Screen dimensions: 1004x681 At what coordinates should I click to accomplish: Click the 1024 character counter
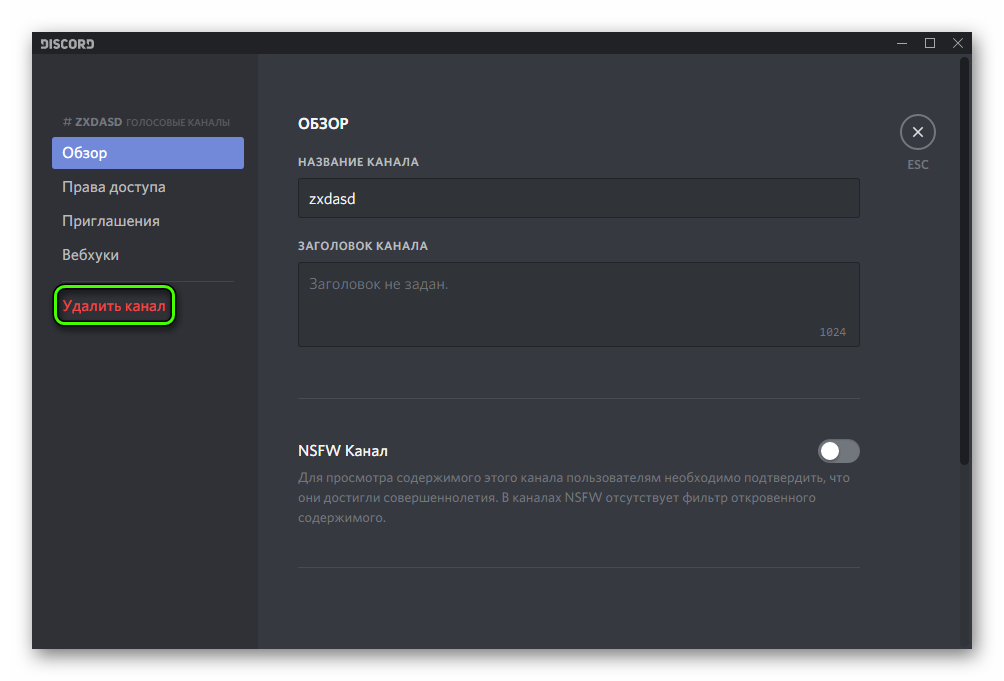832,332
